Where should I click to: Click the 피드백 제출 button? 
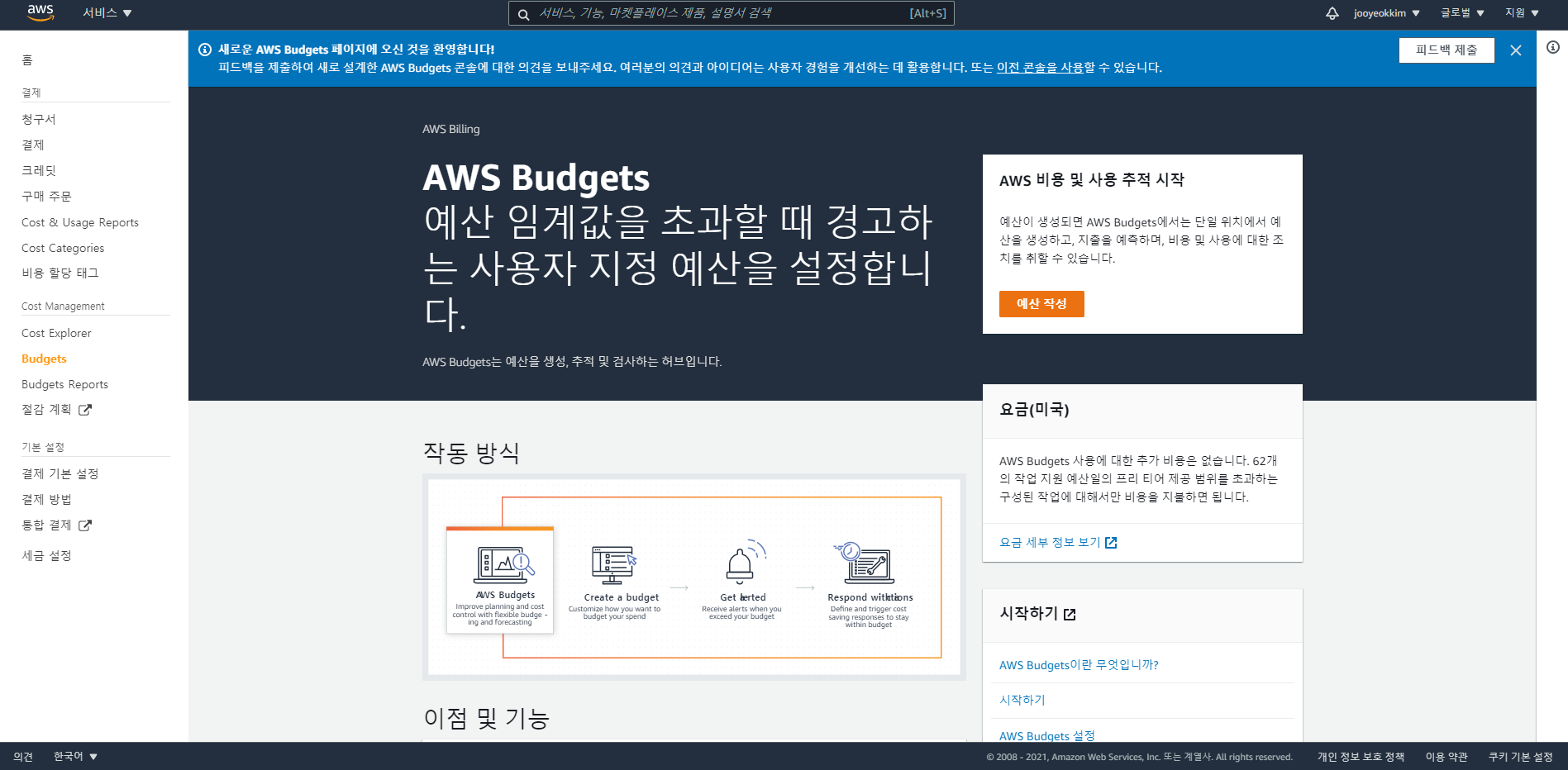[x=1446, y=50]
